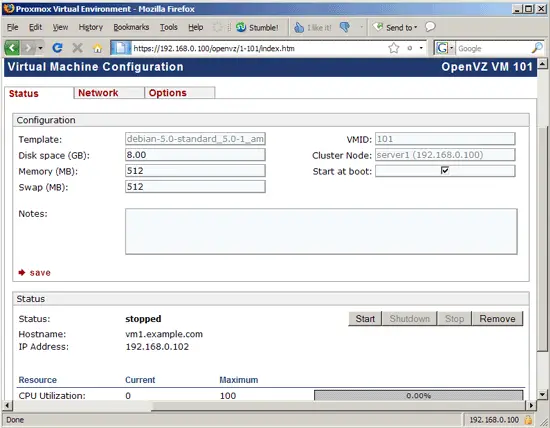The height and width of the screenshot is (428, 550).
Task: Open the back/forward history dropdown arrow
Action: click(x=40, y=48)
